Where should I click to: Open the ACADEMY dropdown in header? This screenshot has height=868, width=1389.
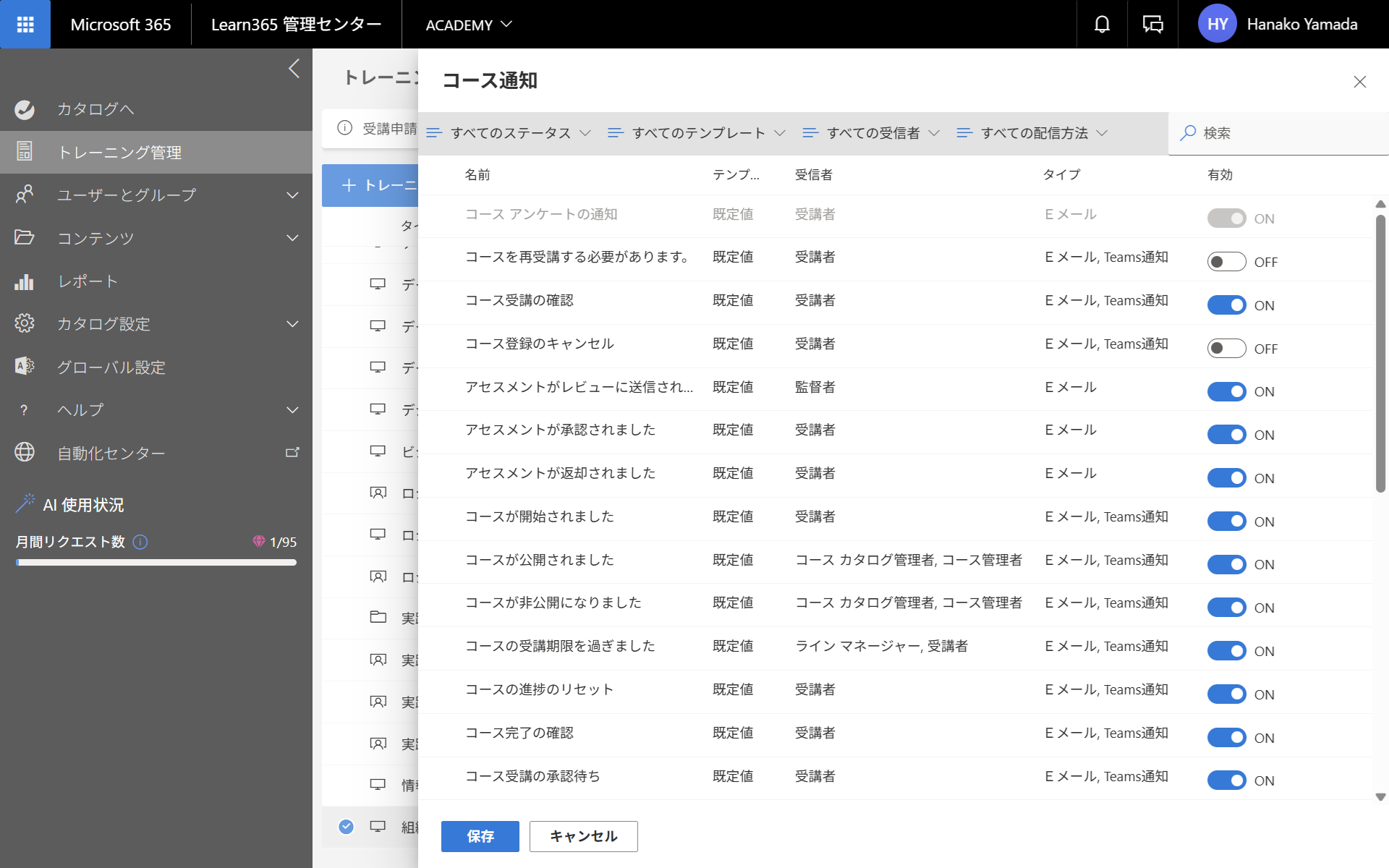click(x=469, y=25)
